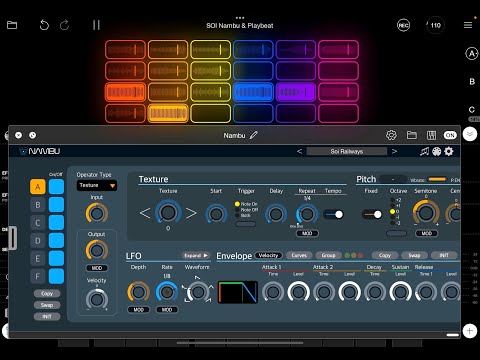Click the Vibrato amount bar in Pitch

click(437, 179)
